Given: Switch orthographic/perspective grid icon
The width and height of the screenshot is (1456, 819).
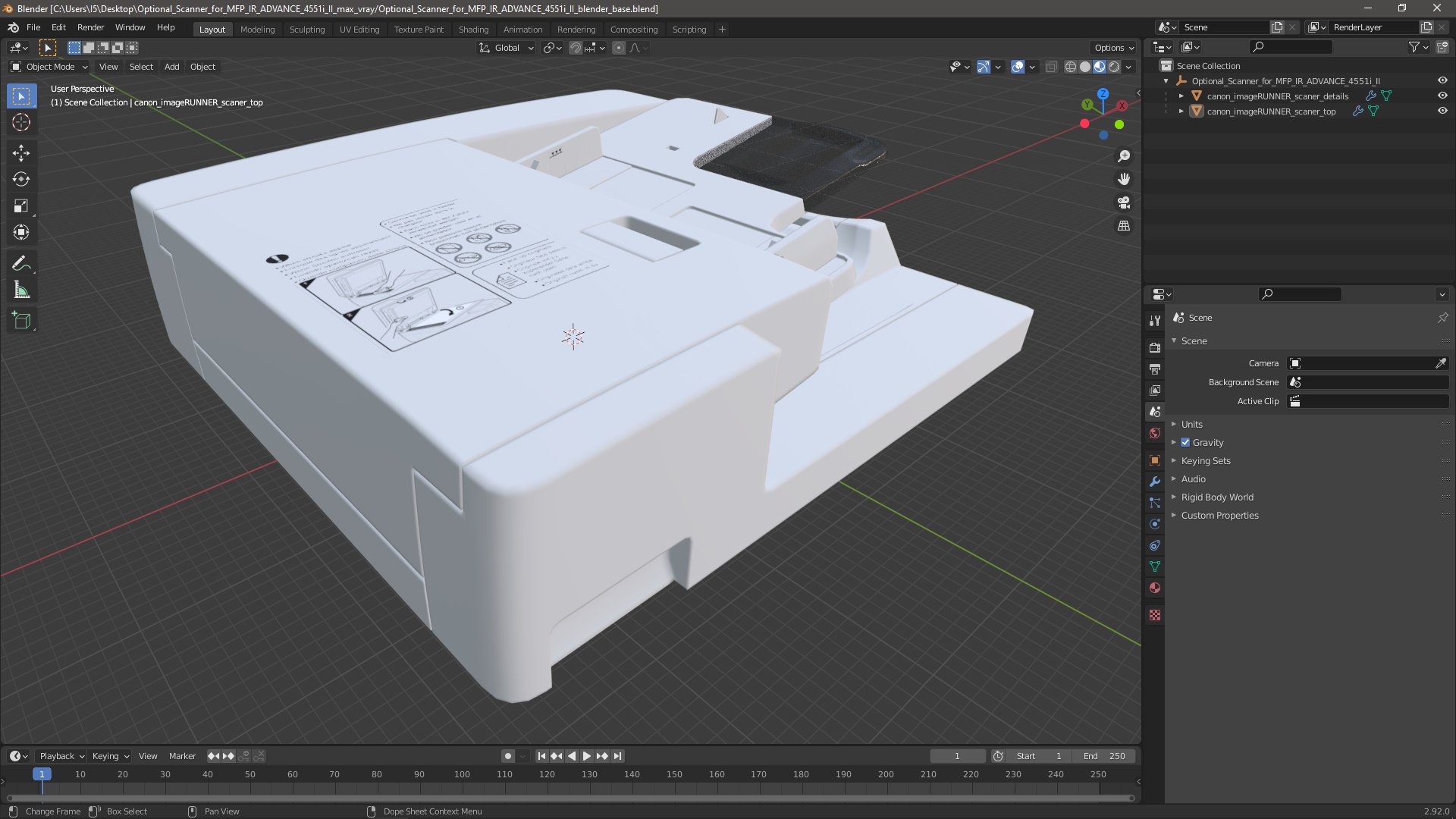Looking at the screenshot, I should coord(1124,226).
